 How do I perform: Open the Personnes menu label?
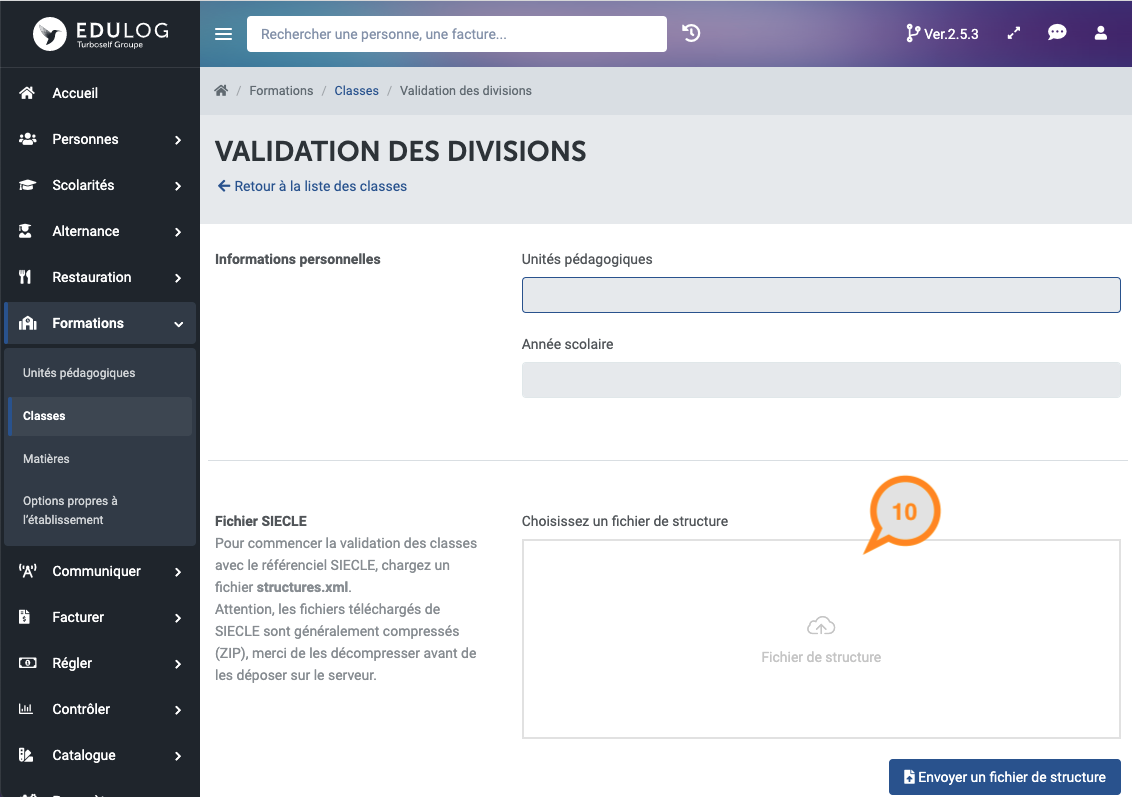(85, 139)
